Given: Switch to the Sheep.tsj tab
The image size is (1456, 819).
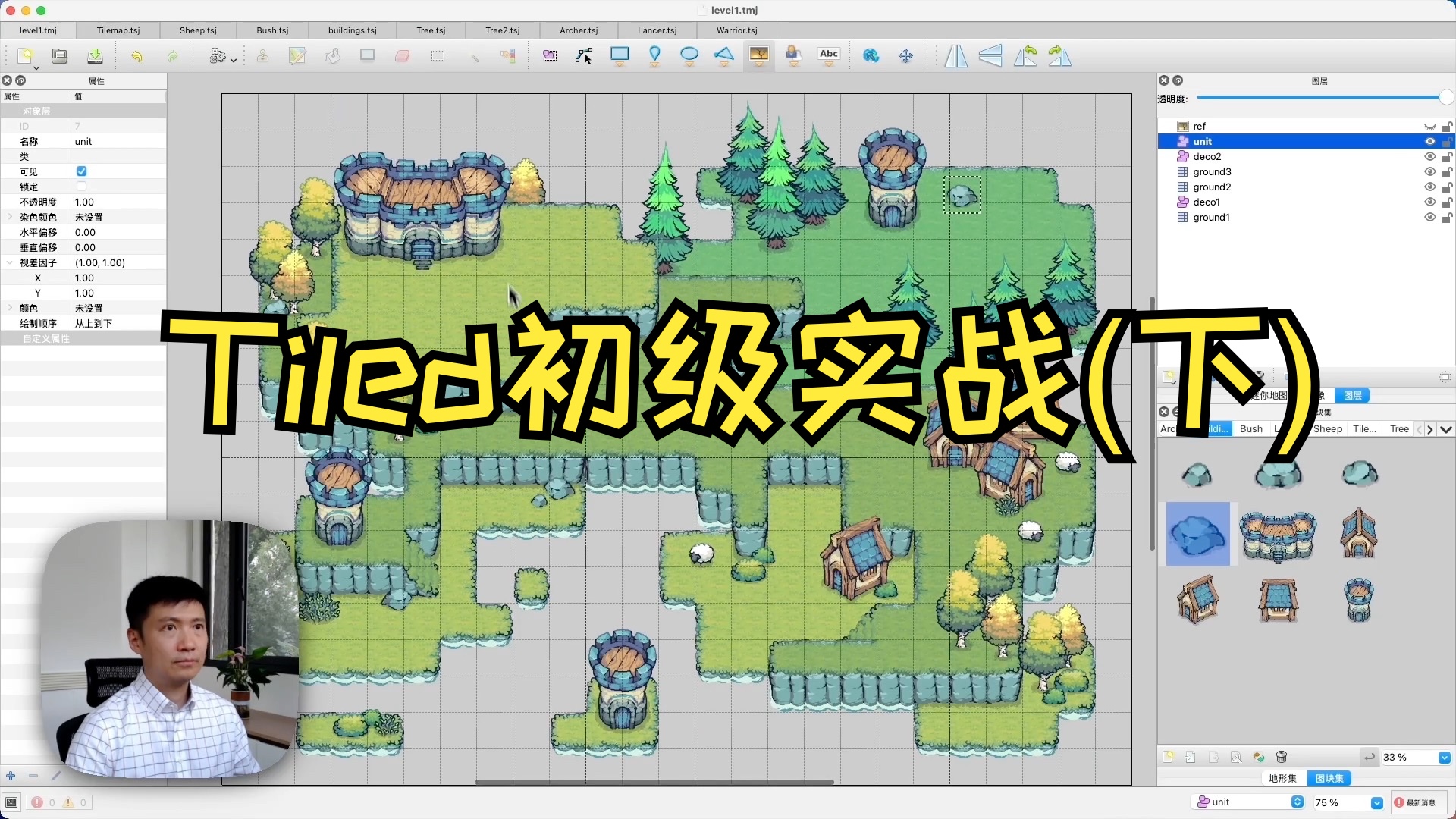Looking at the screenshot, I should click(198, 30).
